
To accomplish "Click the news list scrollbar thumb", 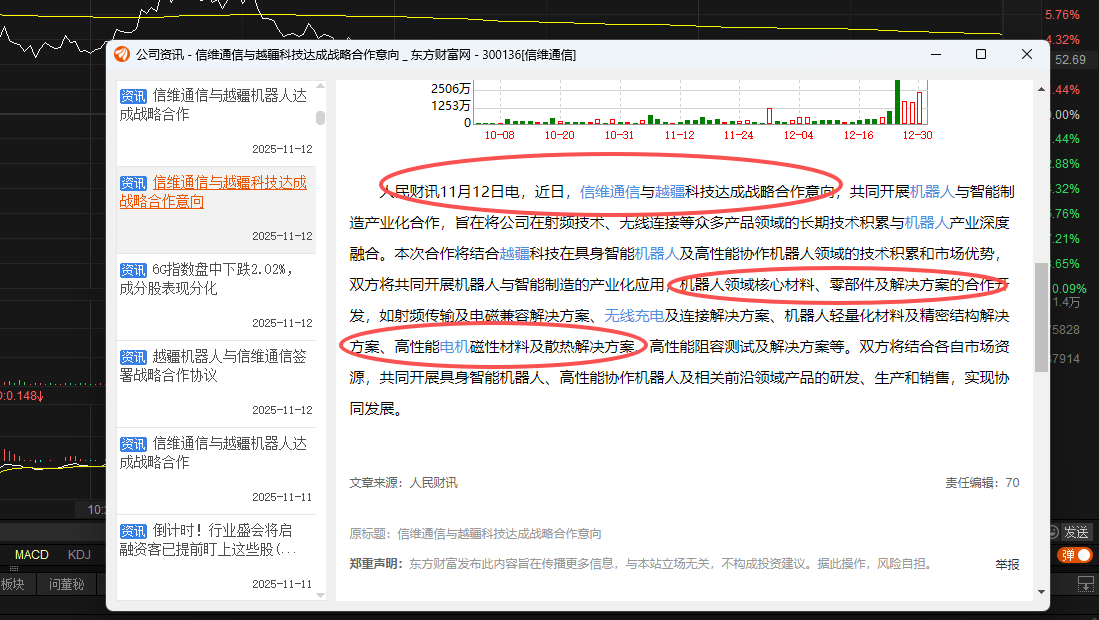I will pyautogui.click(x=320, y=118).
